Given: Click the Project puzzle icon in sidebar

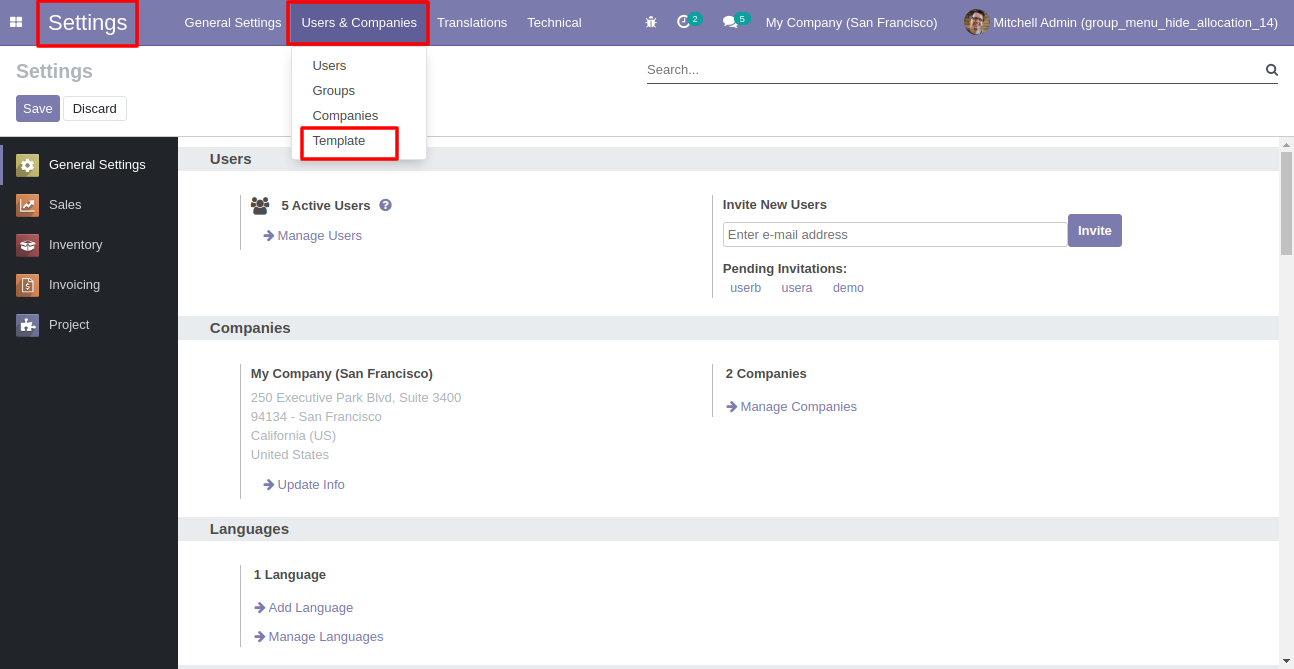Looking at the screenshot, I should click(28, 325).
